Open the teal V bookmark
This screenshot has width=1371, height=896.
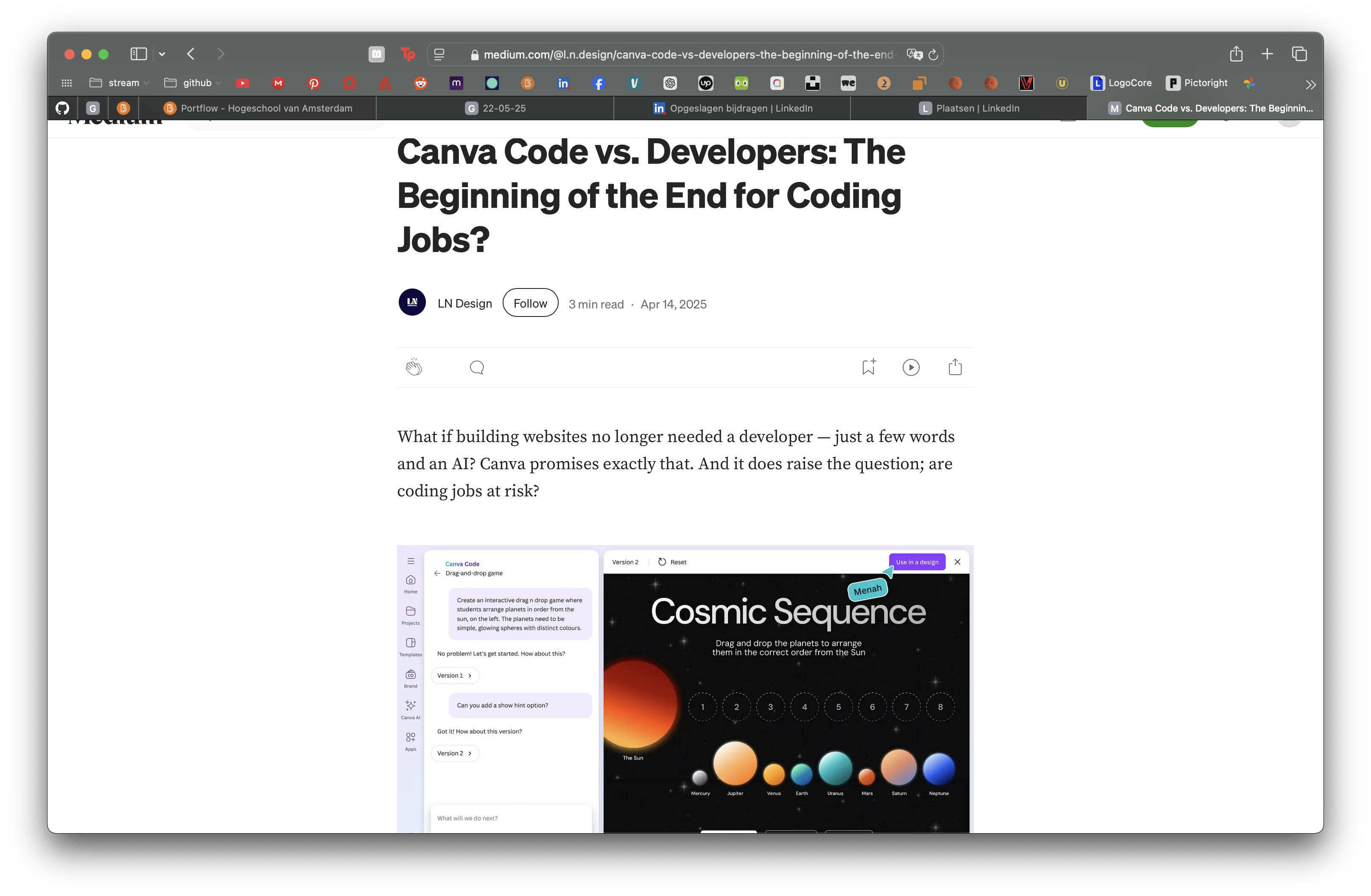point(634,83)
